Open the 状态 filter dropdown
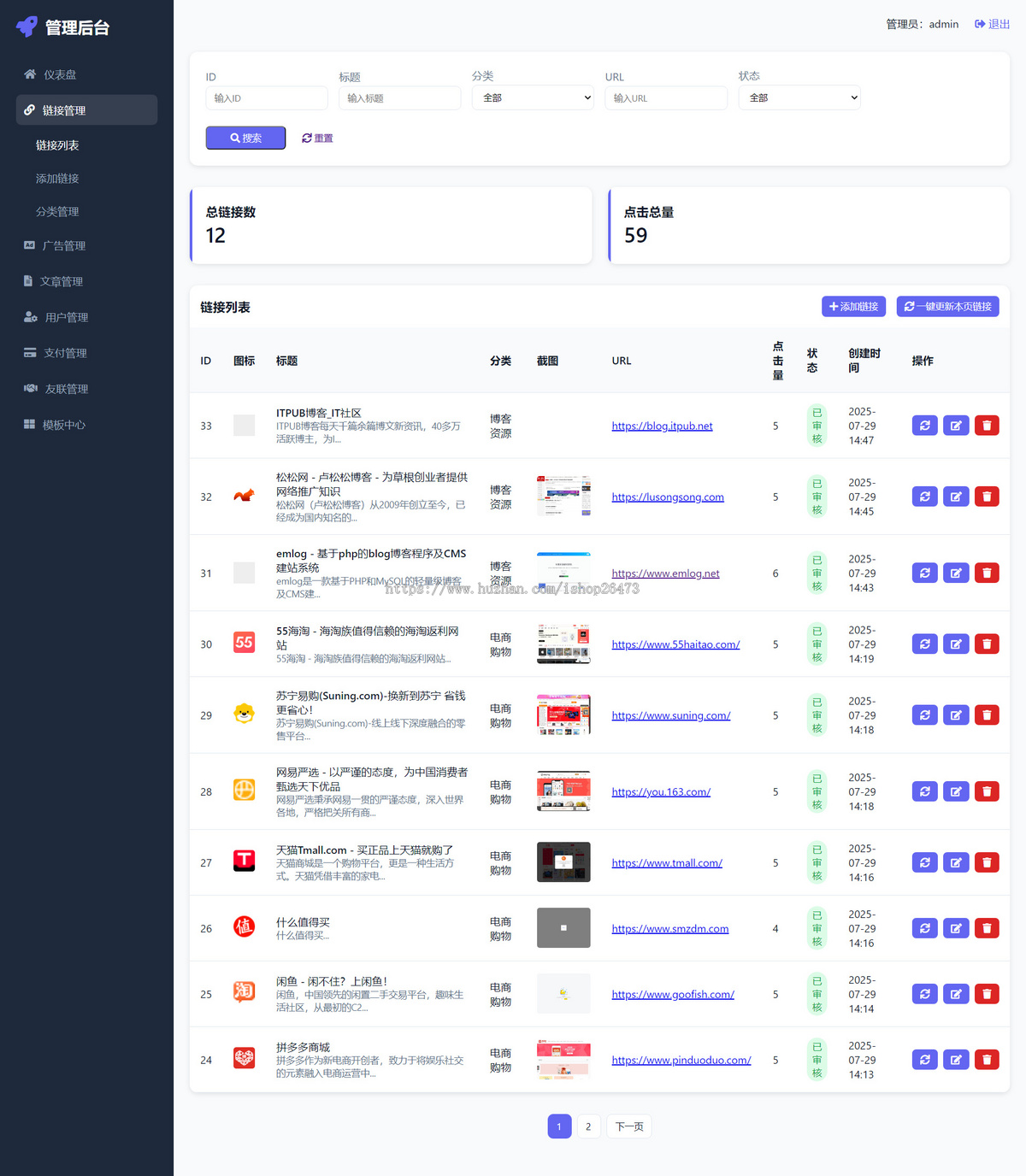This screenshot has height=1176, width=1026. (799, 97)
